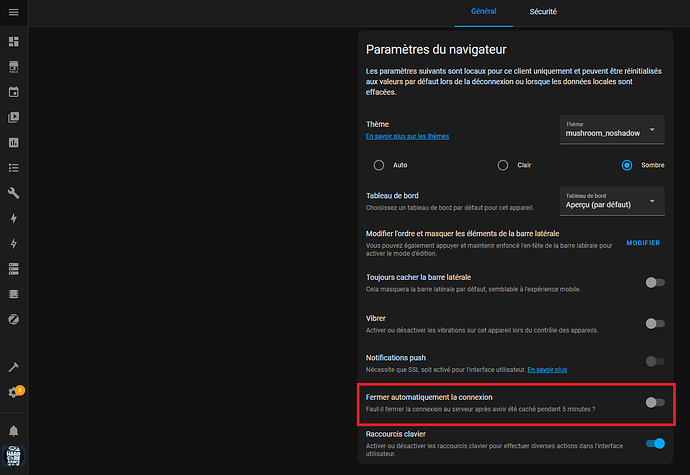The width and height of the screenshot is (690, 475).
Task: Toggle Toujours cacher la barre latérale switch
Action: (x=655, y=283)
